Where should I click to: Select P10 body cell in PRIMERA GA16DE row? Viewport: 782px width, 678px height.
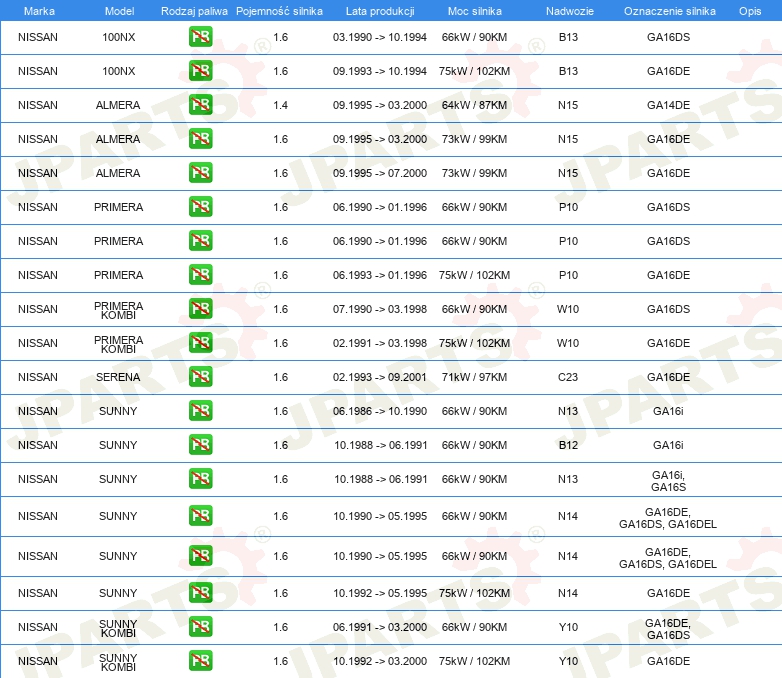click(568, 275)
